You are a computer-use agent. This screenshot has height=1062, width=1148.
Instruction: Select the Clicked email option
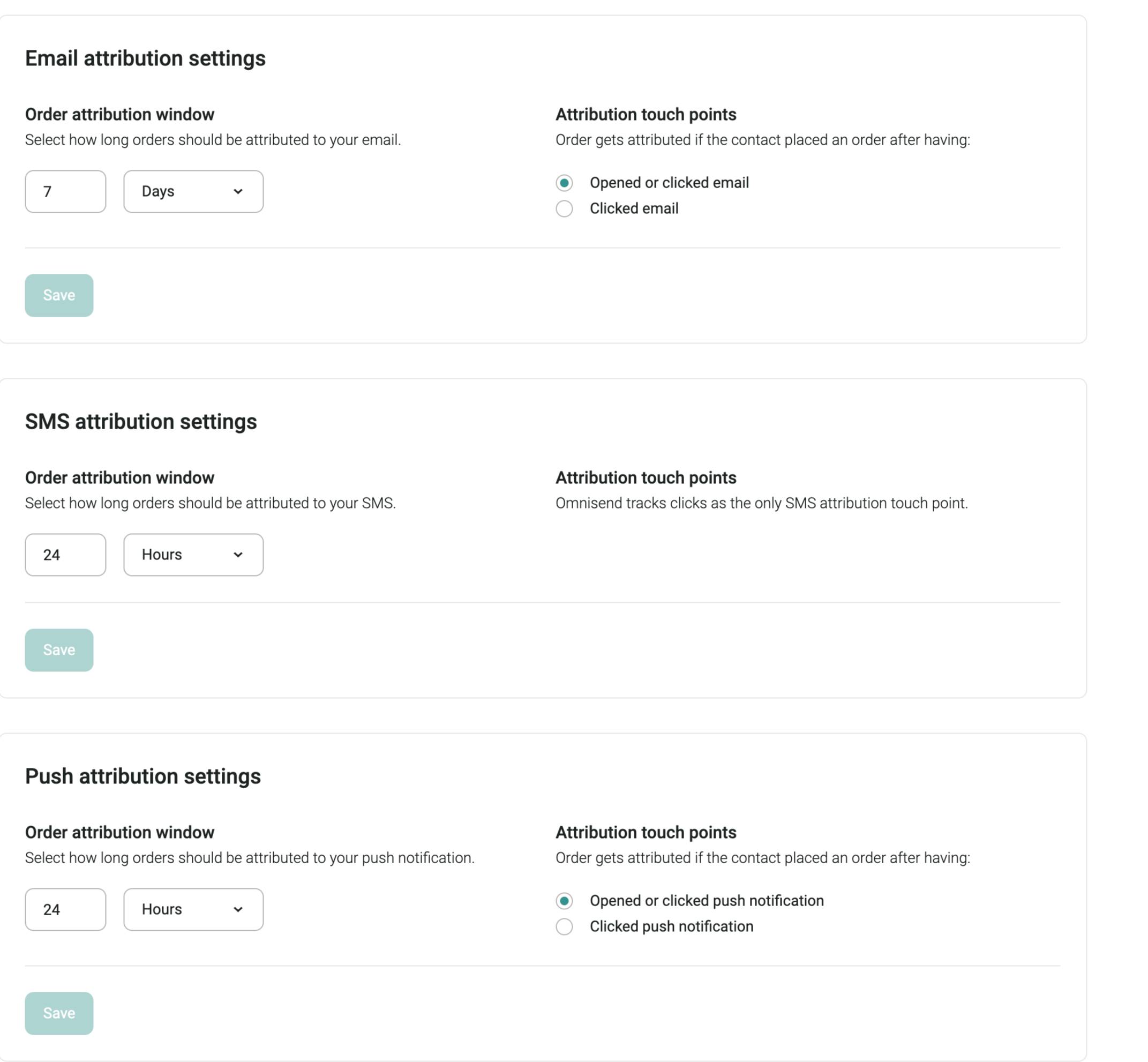(x=564, y=208)
